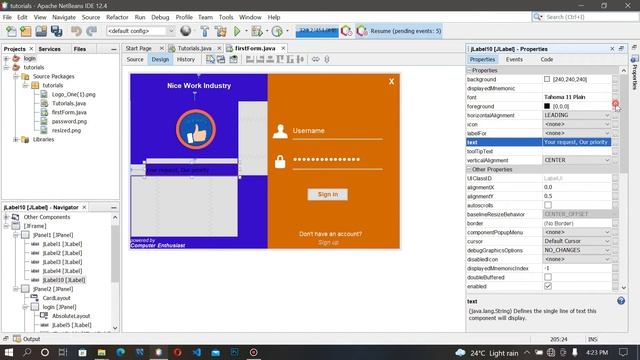
Task: Switch to the Source view tab
Action: (135, 60)
